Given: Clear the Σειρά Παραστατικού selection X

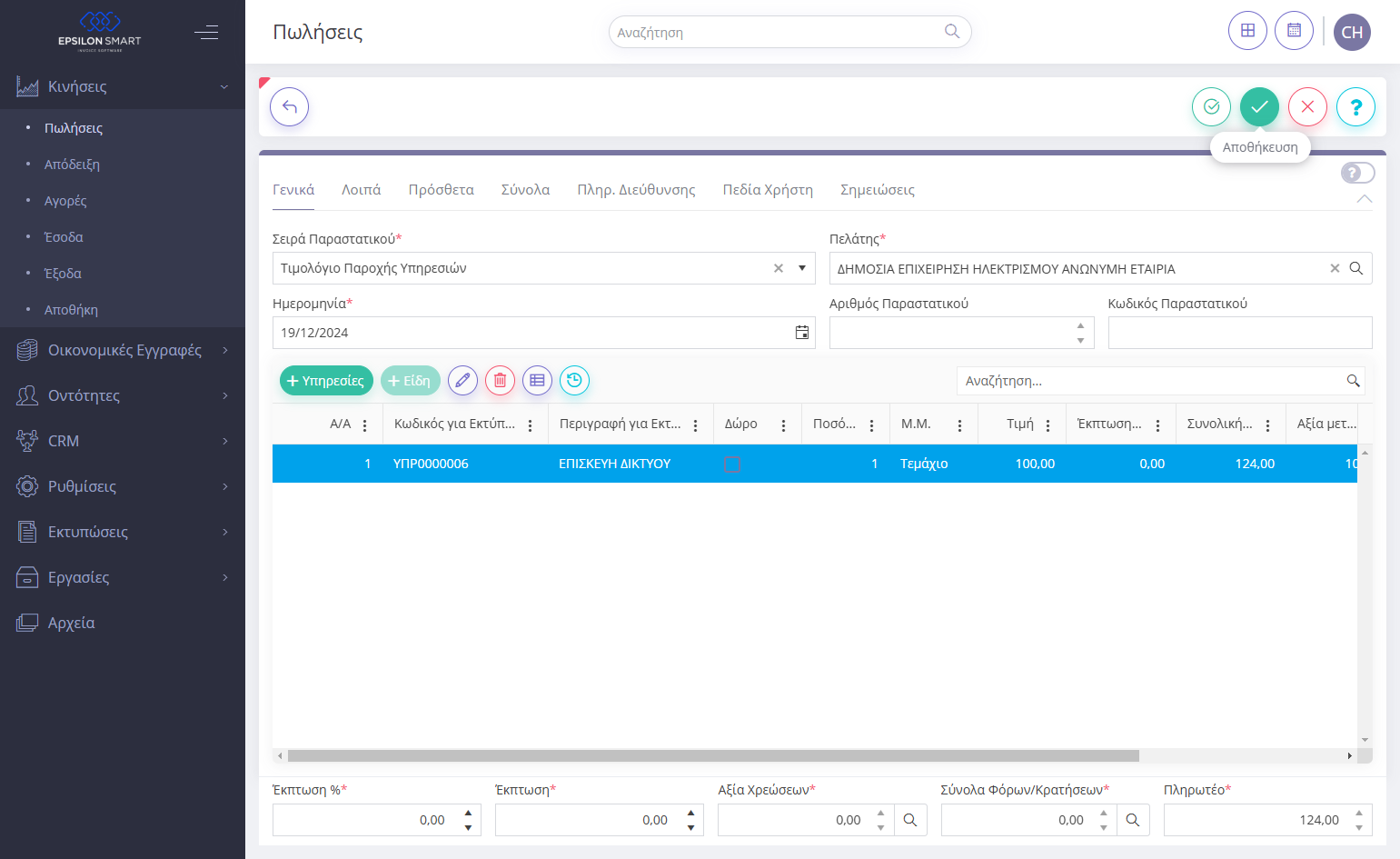Looking at the screenshot, I should click(x=779, y=268).
